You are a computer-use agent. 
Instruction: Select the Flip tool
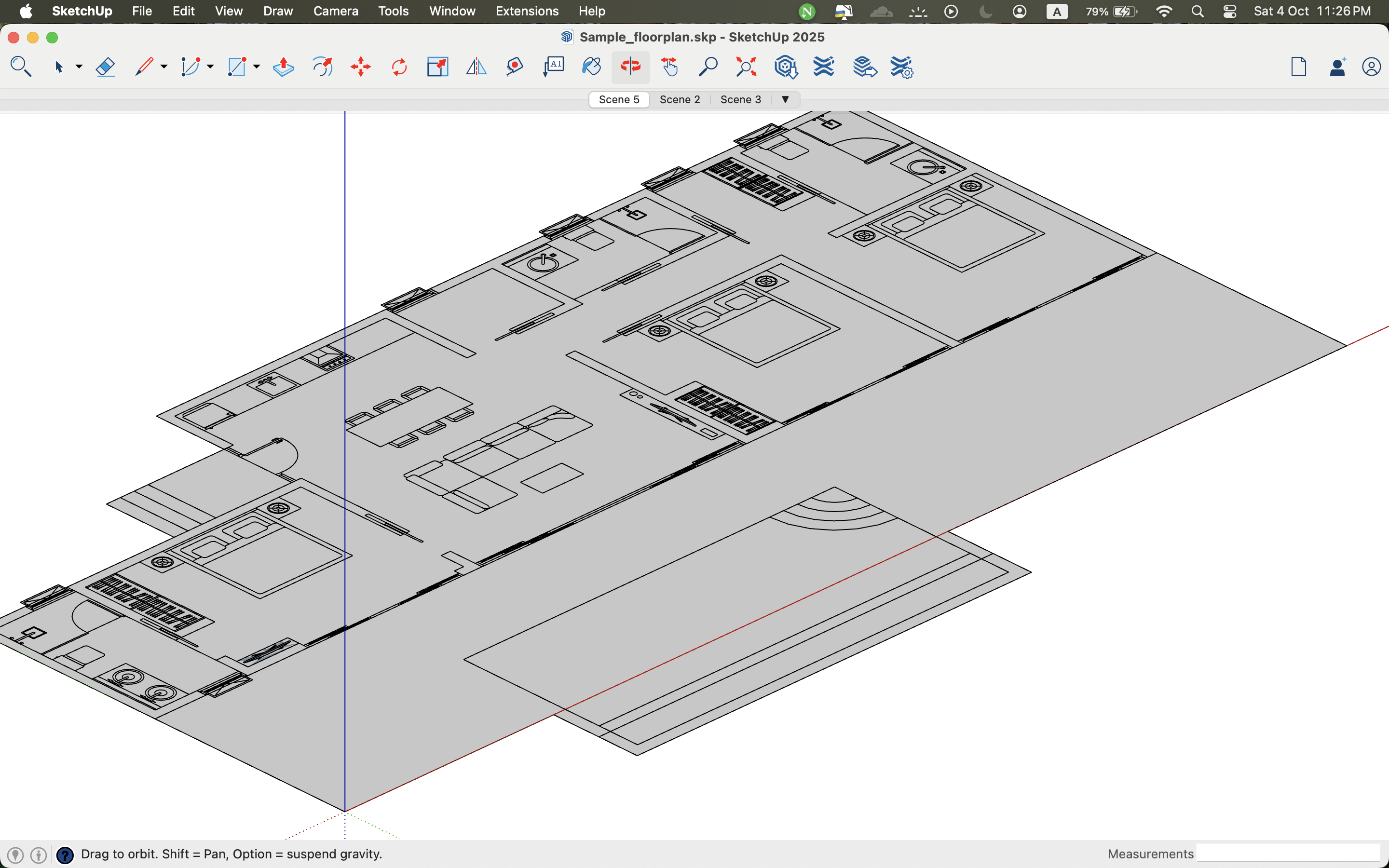tap(476, 67)
